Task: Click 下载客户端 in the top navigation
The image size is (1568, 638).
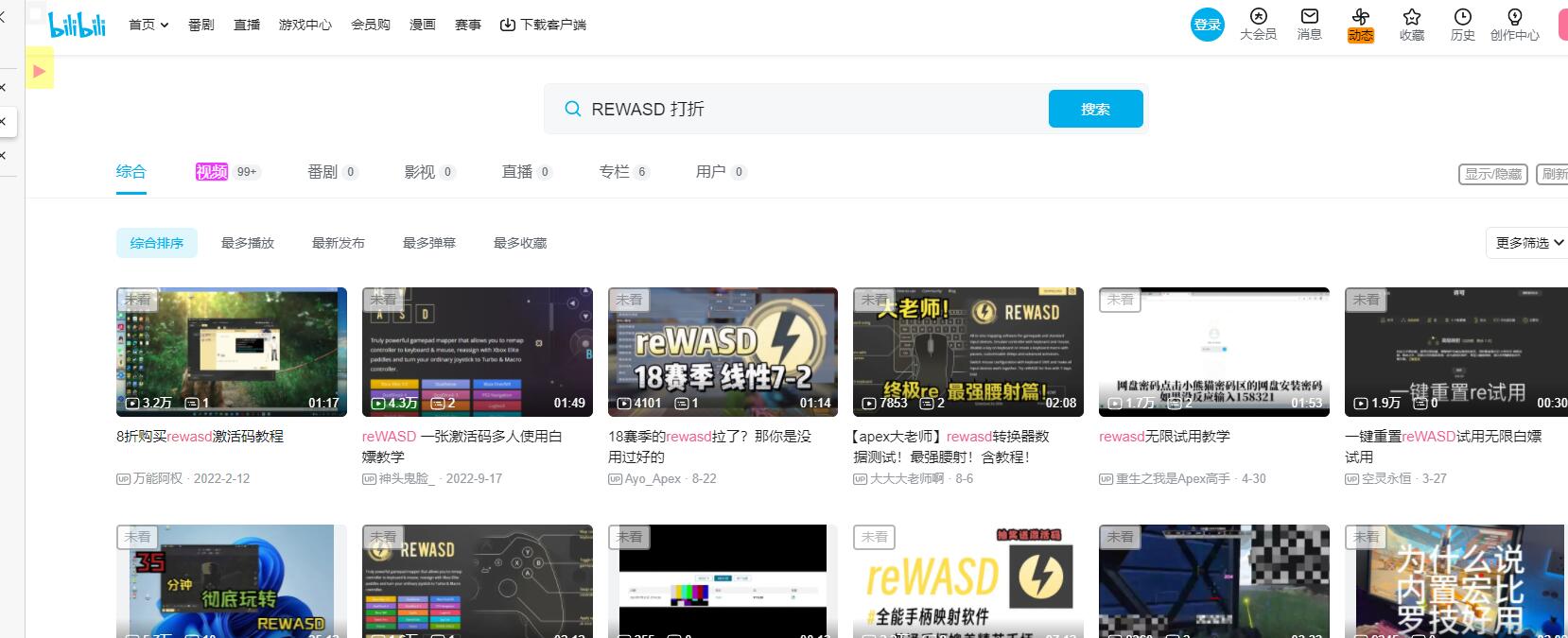Action: coord(543,25)
